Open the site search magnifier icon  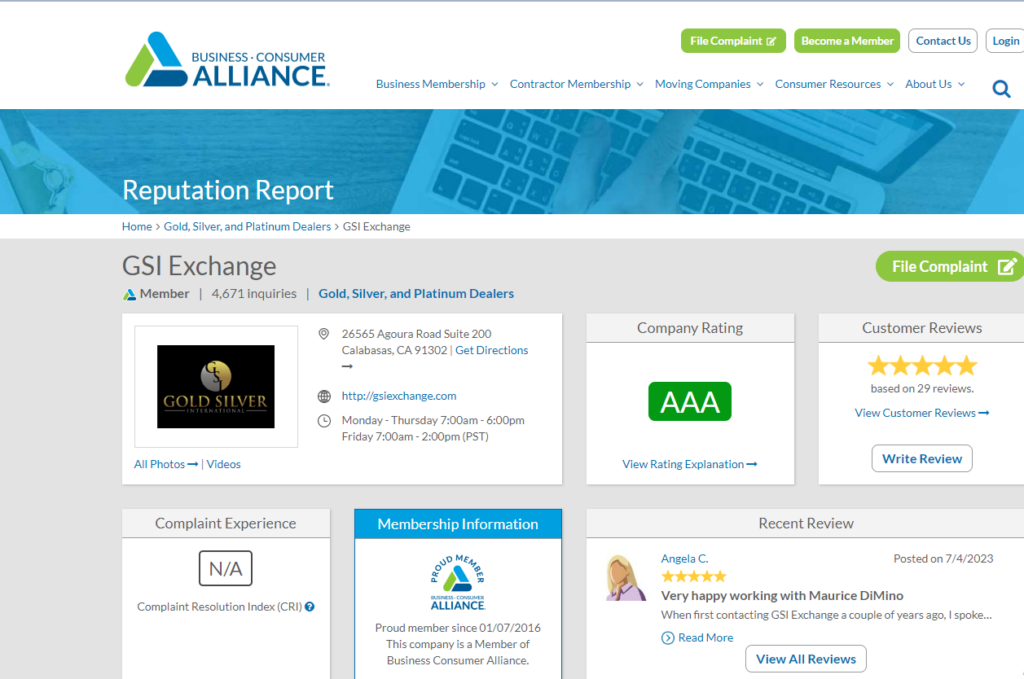[x=1001, y=88]
